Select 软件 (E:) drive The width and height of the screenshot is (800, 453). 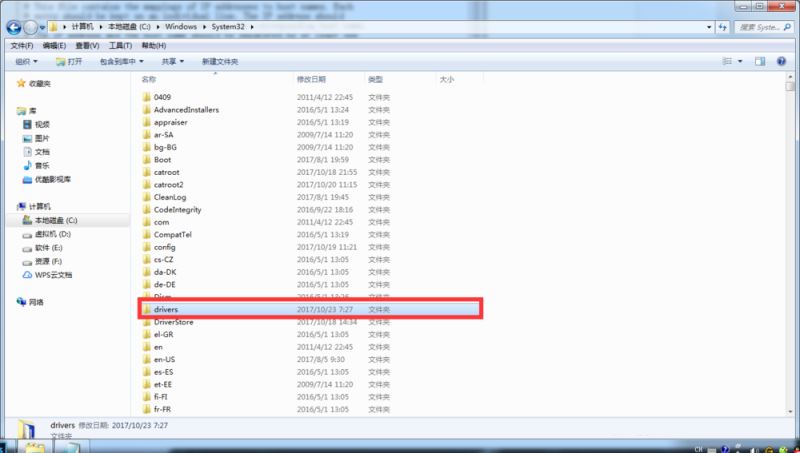(48, 248)
